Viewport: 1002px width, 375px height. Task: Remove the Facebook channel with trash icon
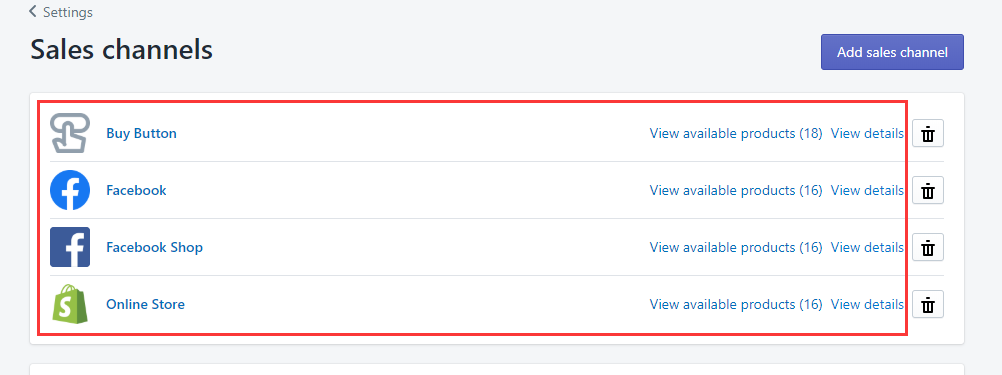click(928, 190)
